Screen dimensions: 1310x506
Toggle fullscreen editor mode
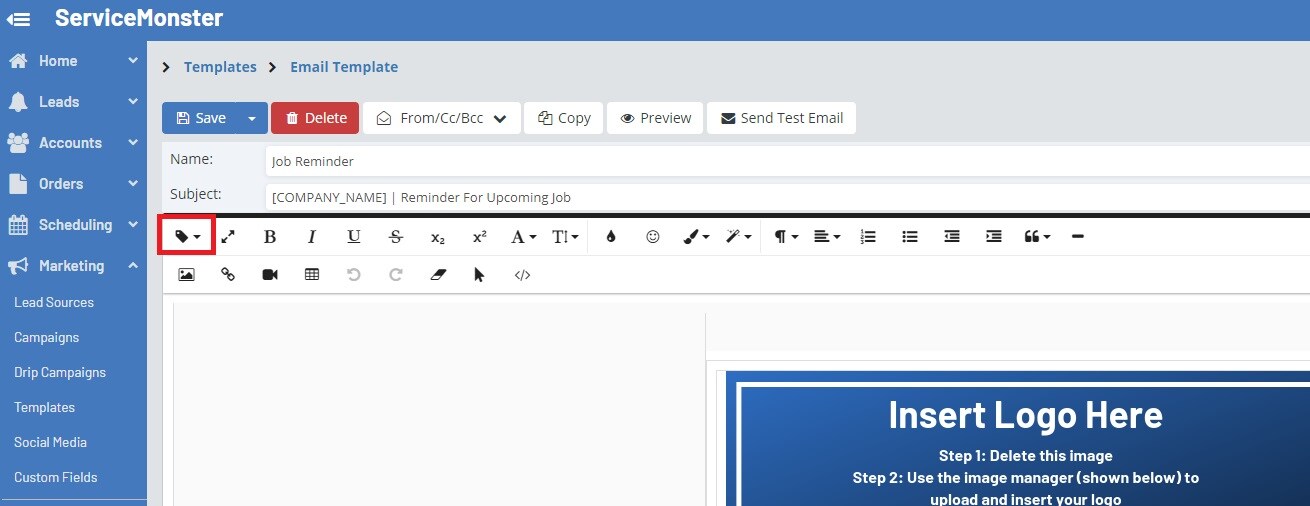pos(228,237)
